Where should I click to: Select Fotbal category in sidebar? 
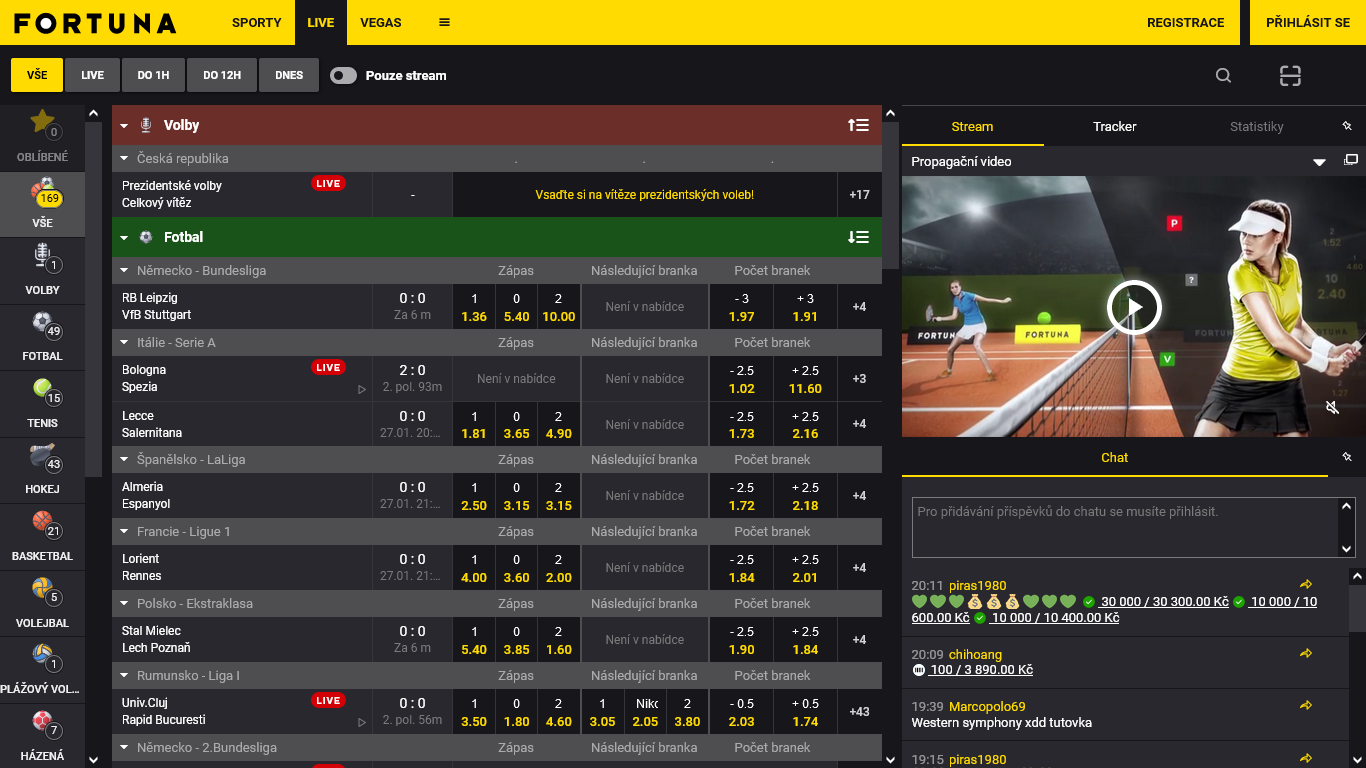[42, 337]
